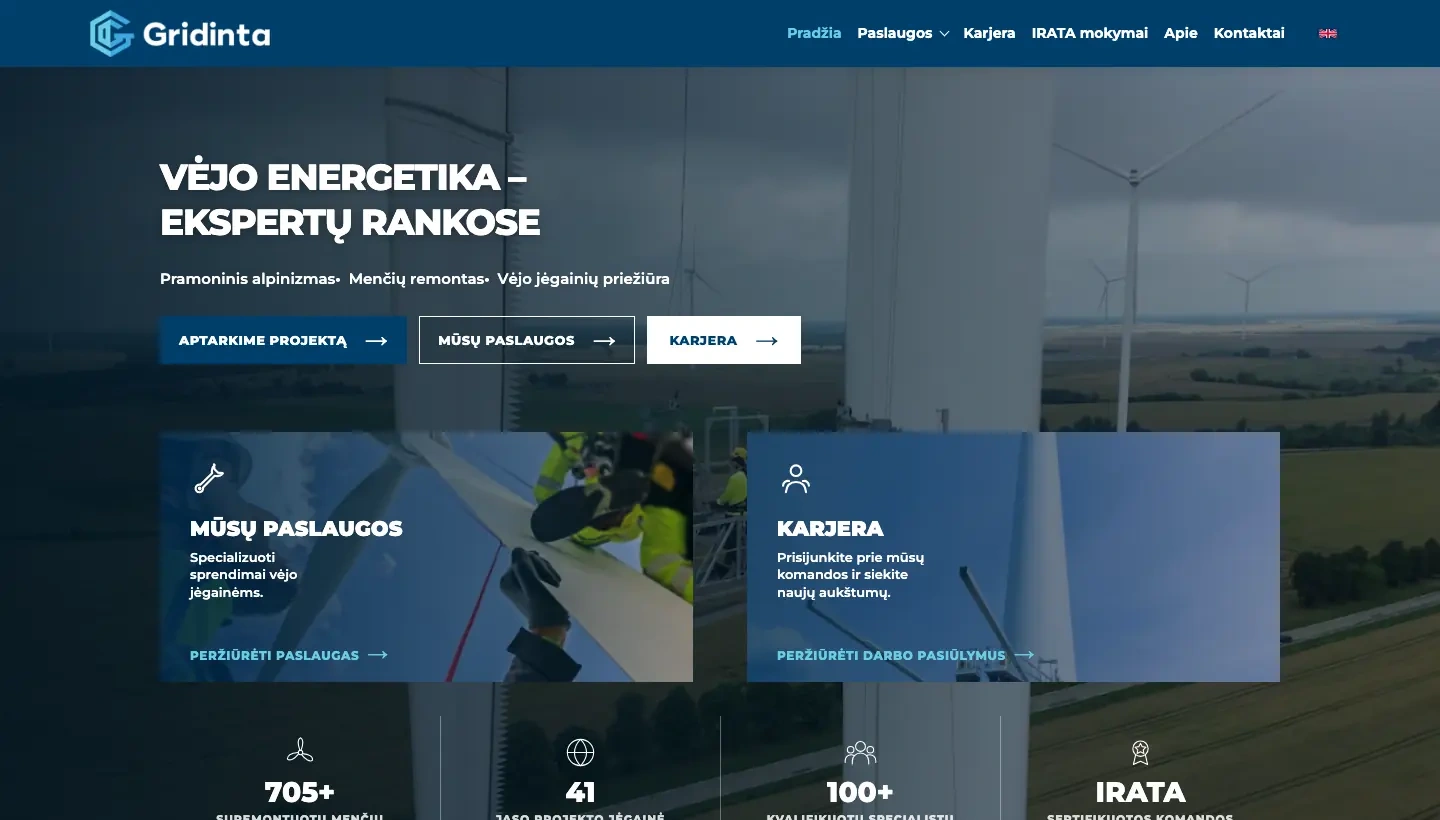The height and width of the screenshot is (820, 1440).
Task: Click the text 'Menčių remontas'
Action: pos(417,279)
